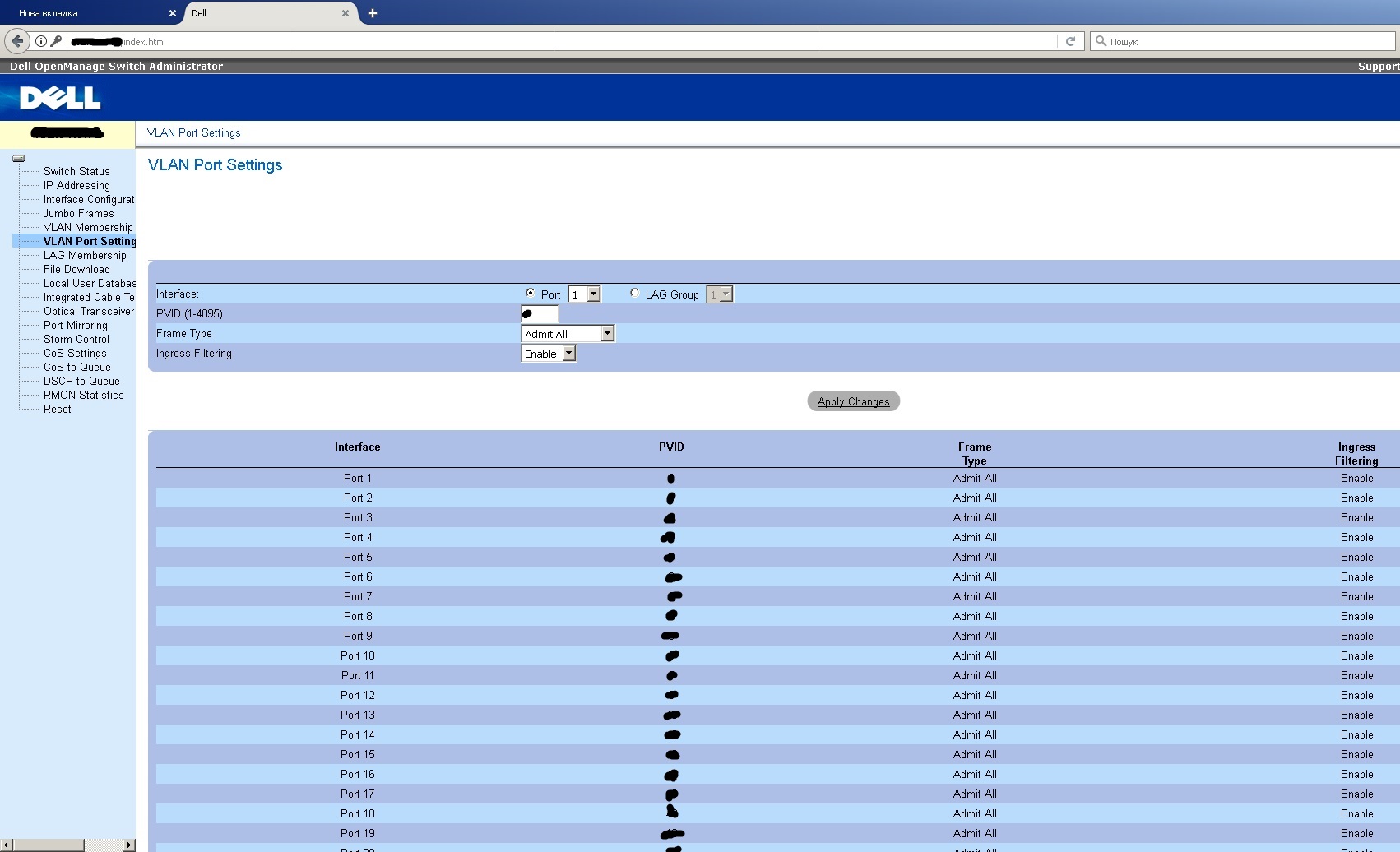The height and width of the screenshot is (852, 1400).
Task: Open VLAN Membership in the sidebar
Action: pyautogui.click(x=88, y=227)
